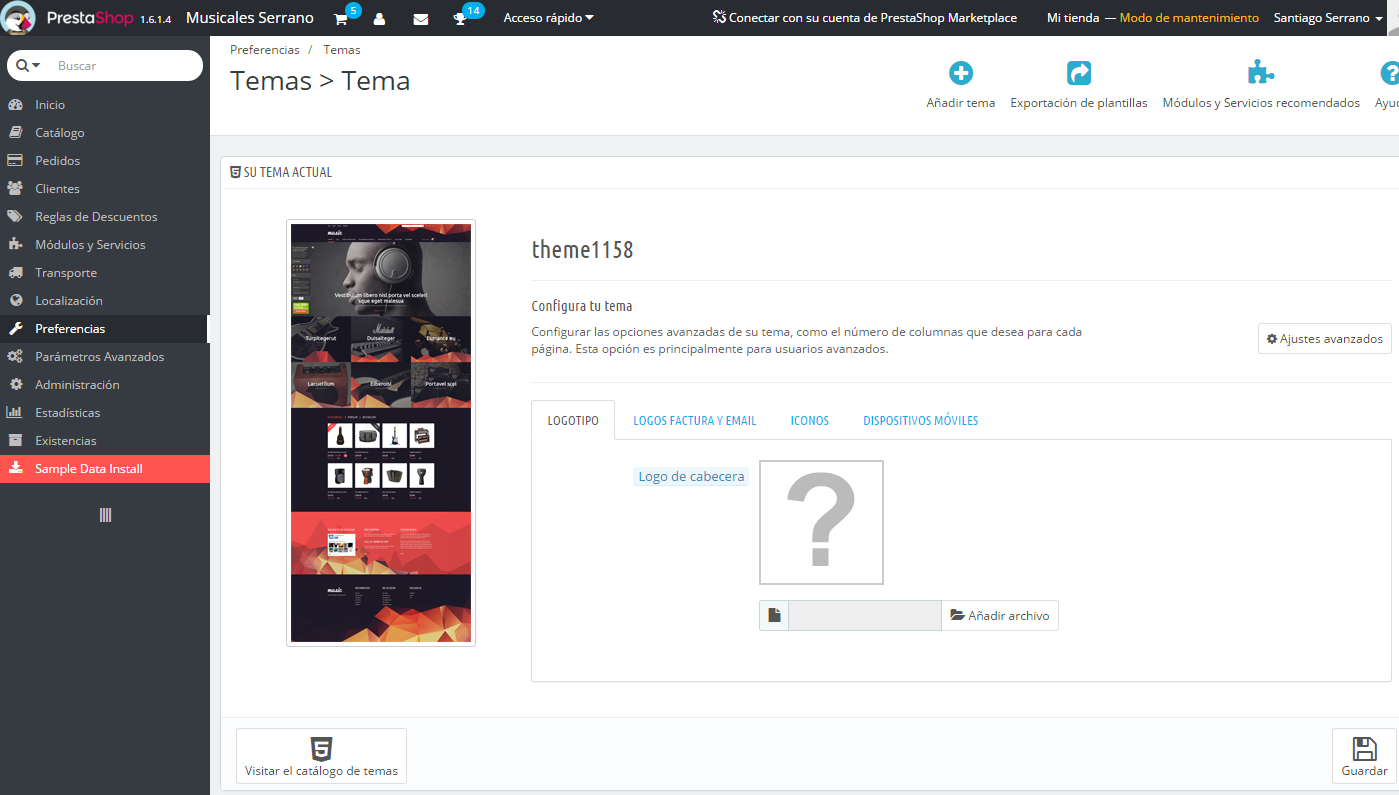Click the theme1158 title text
This screenshot has width=1399, height=795.
[x=582, y=250]
